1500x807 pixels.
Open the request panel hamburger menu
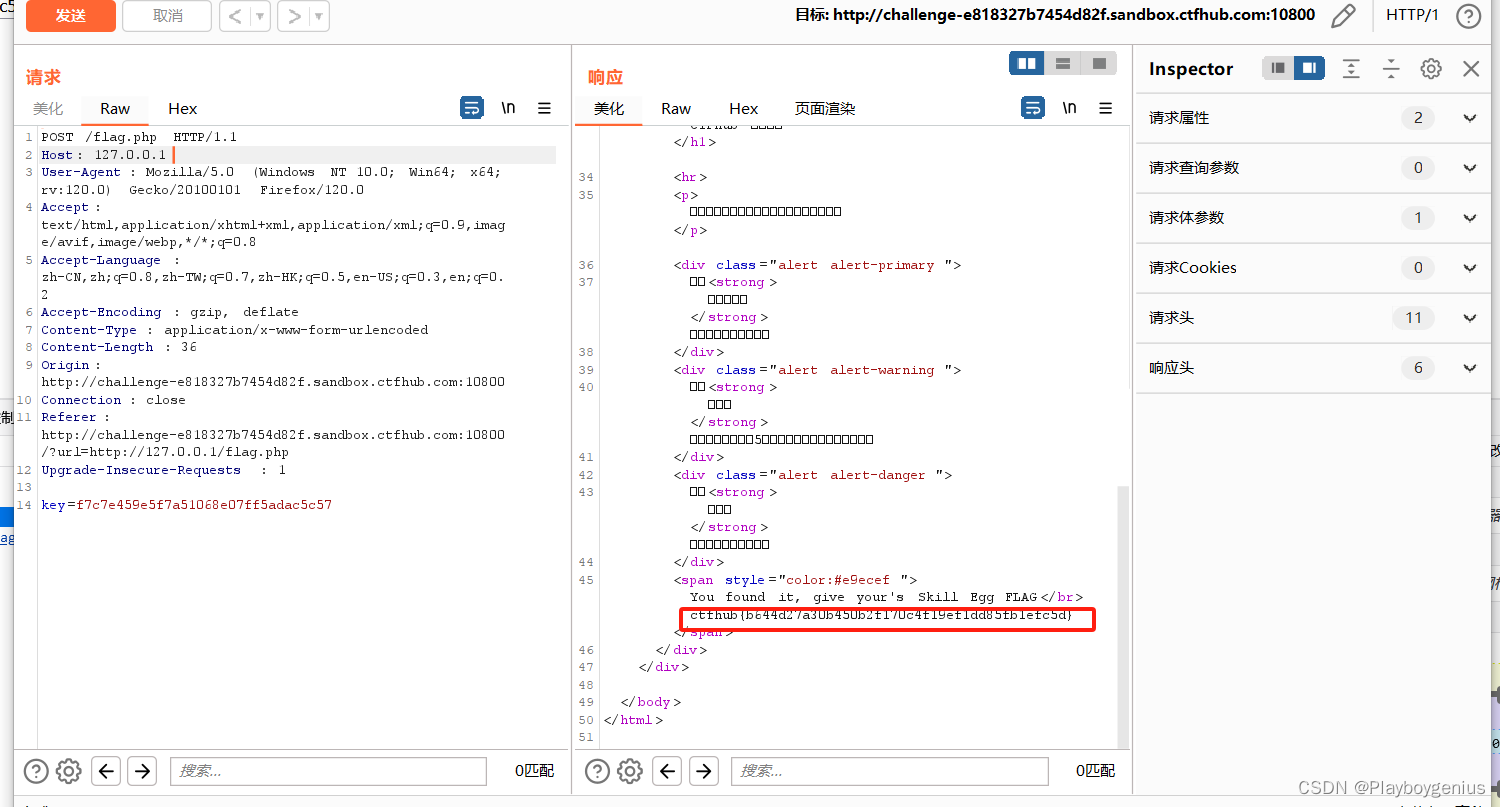click(x=544, y=108)
